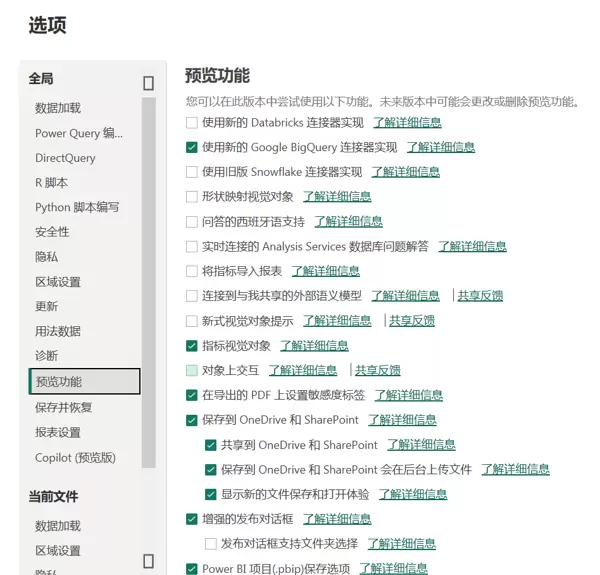Open the DirectQuery settings page

point(65,158)
